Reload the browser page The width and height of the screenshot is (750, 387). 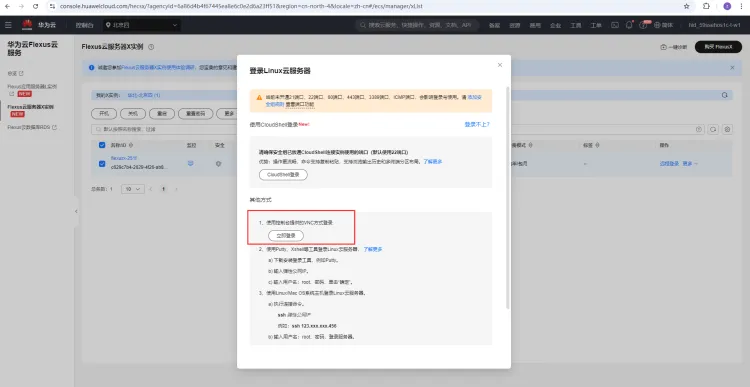(x=35, y=6)
